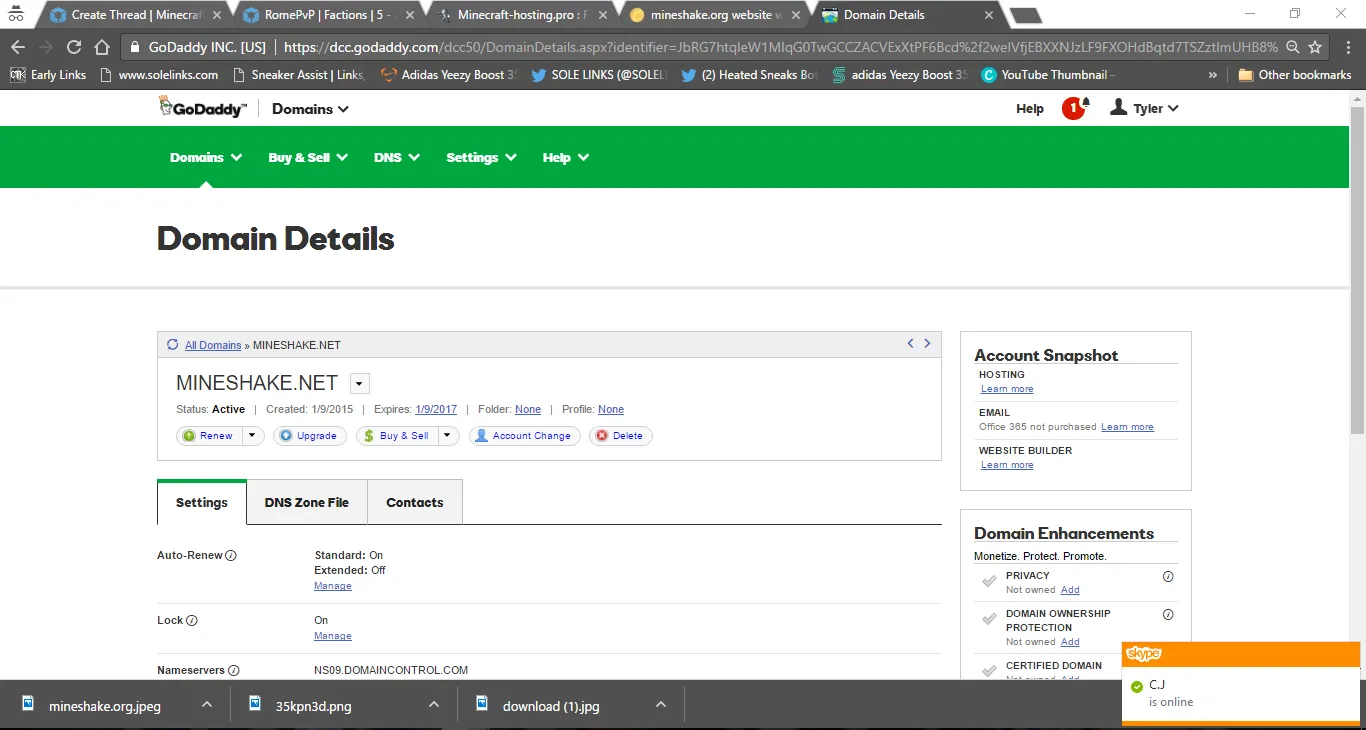Screen dimensions: 1366x730
Task: Close the mineshake.org website tab
Action: click(x=797, y=15)
